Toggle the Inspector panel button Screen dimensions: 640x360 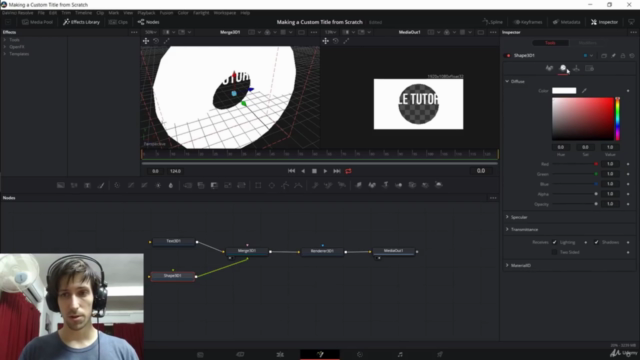pos(604,22)
